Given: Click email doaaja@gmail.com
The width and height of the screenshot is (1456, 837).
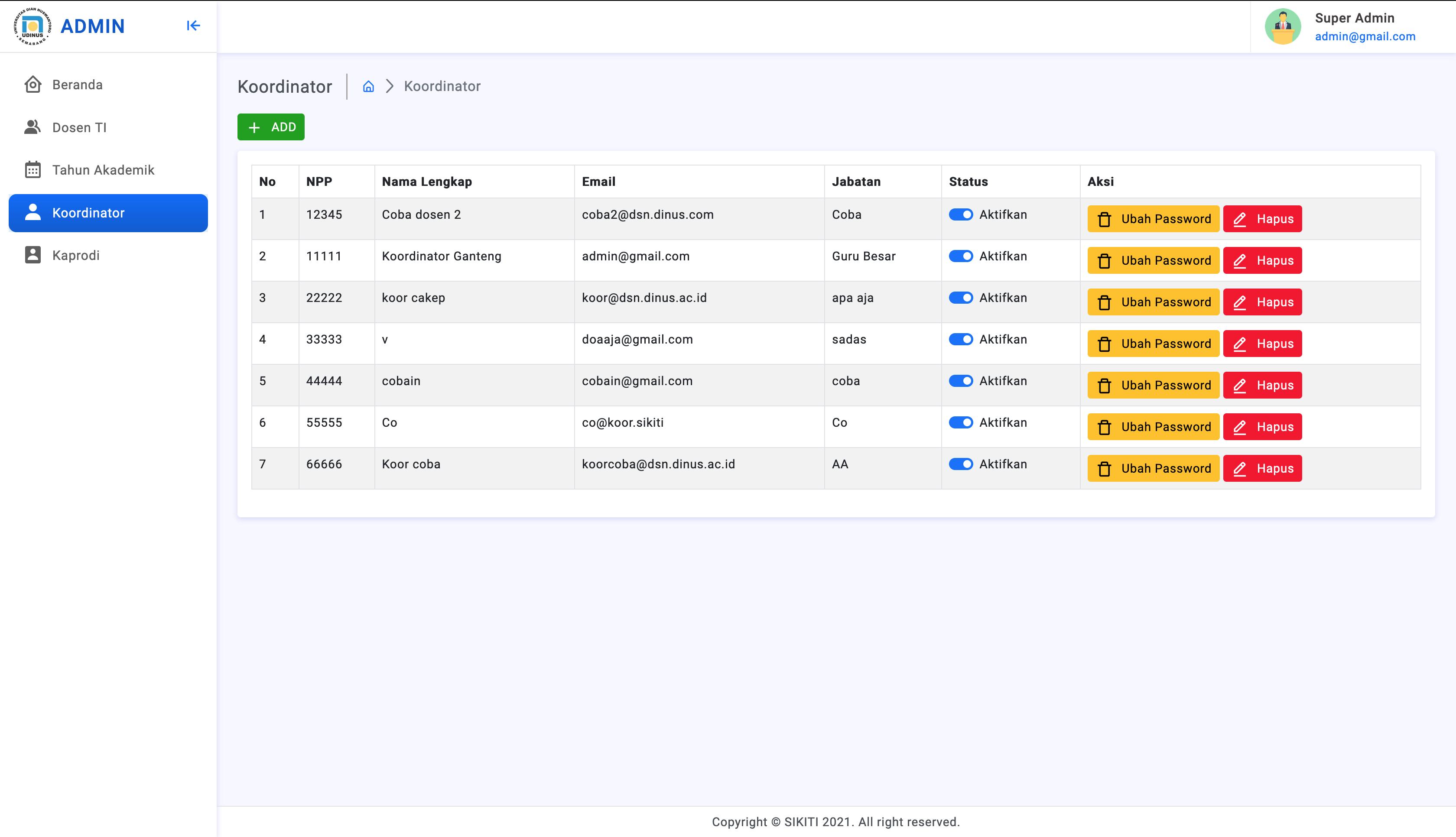Looking at the screenshot, I should pos(637,339).
